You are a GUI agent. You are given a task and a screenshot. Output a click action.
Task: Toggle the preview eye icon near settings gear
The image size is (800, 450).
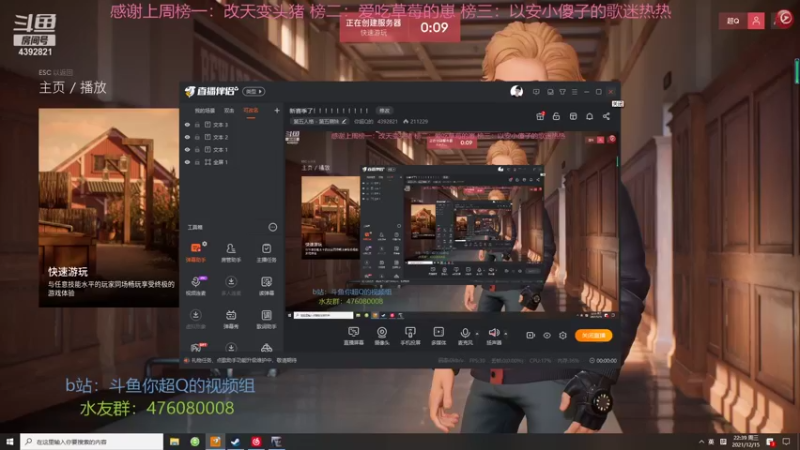coord(546,335)
